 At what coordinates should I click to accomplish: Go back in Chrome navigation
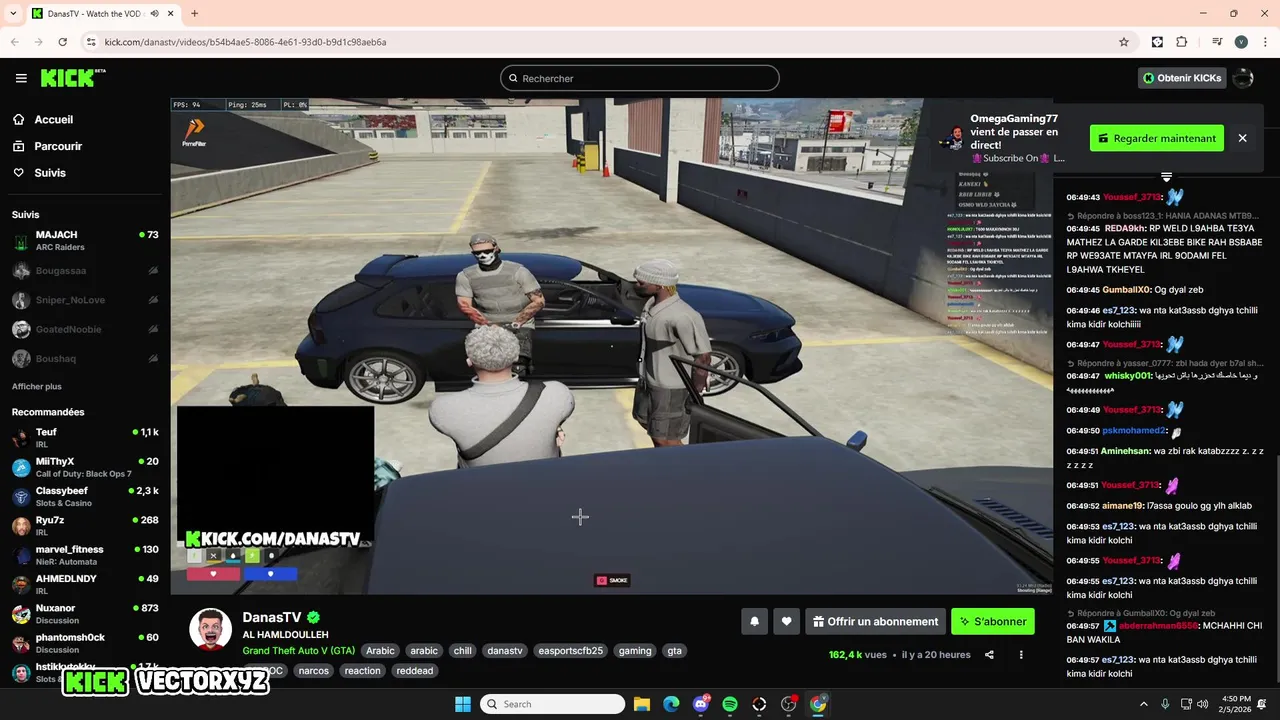pyautogui.click(x=15, y=42)
